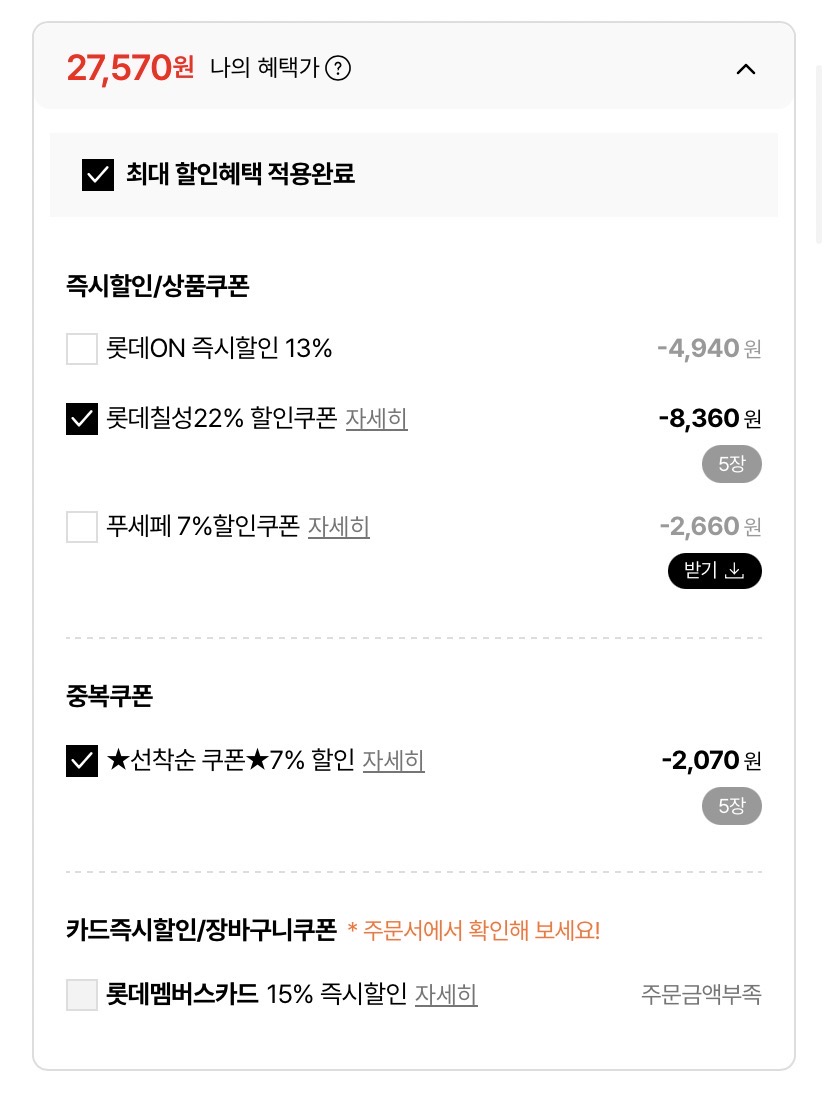
Task: Click the 5장 badge under 롯데칠성 coupon
Action: [731, 464]
